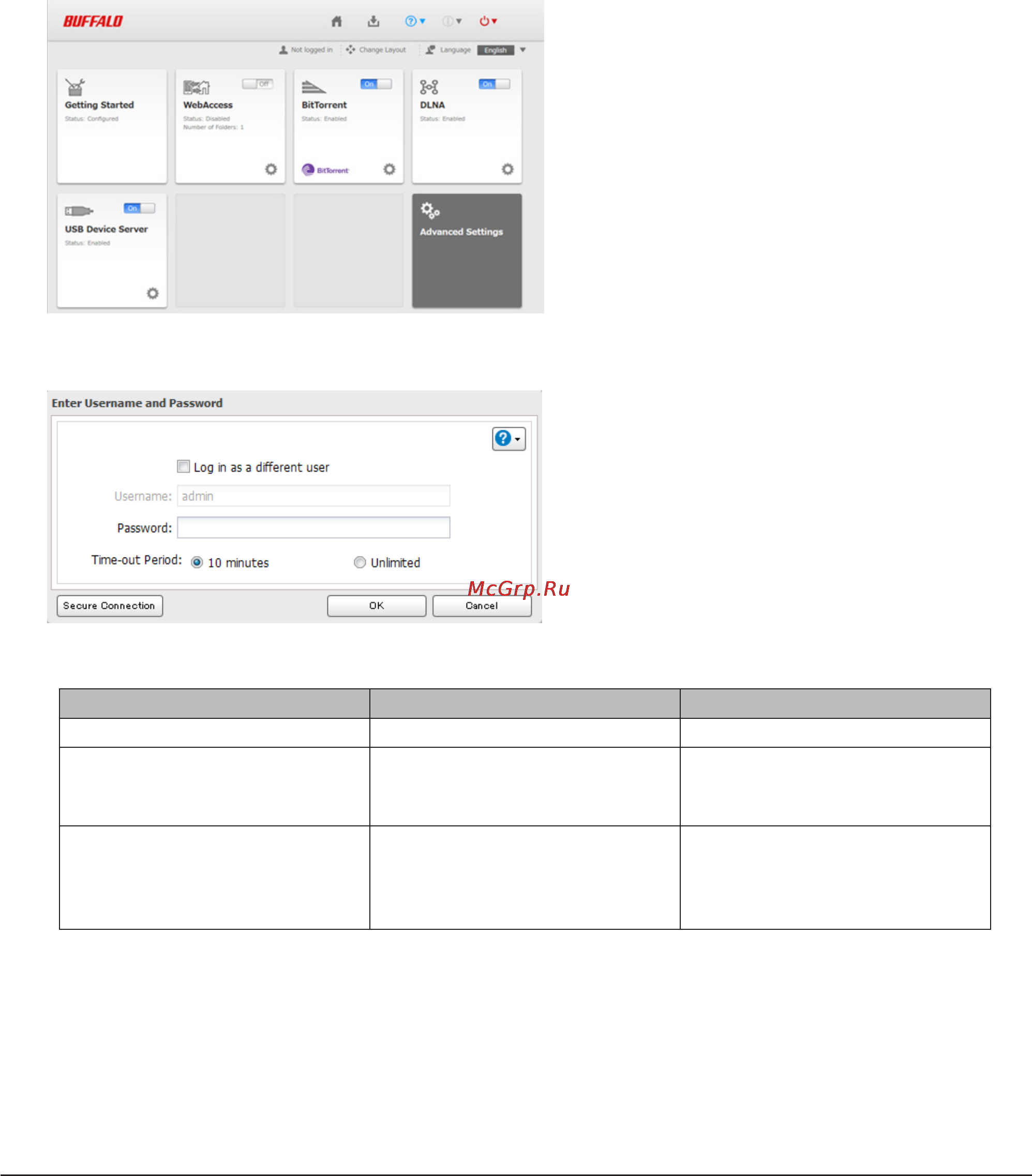Toggle the USB Device Server switch

click(x=139, y=208)
